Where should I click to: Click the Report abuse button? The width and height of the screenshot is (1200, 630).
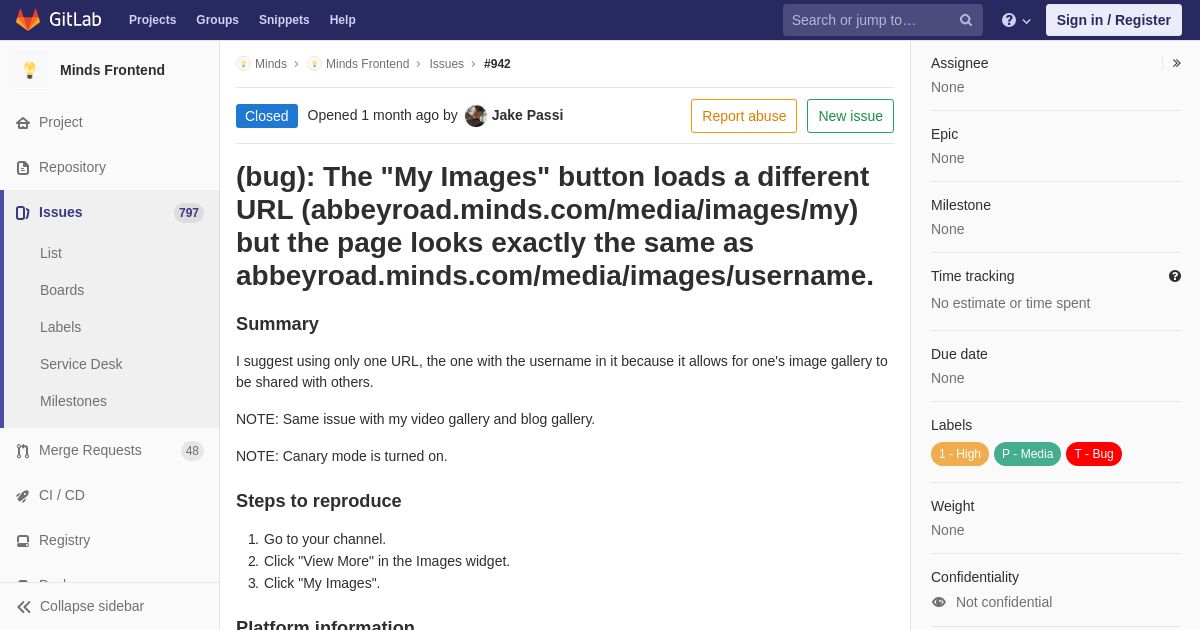[x=744, y=116]
